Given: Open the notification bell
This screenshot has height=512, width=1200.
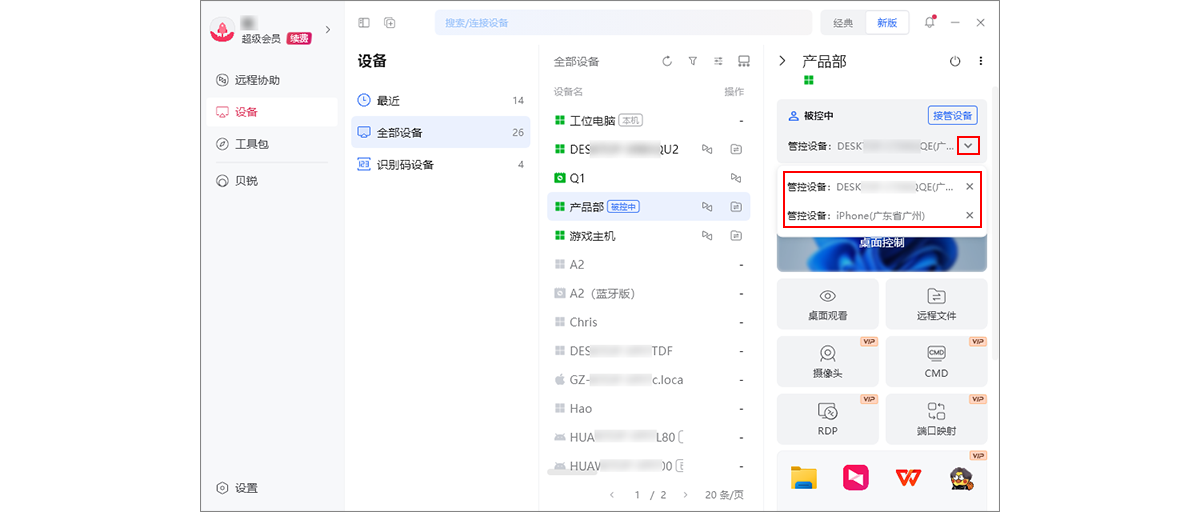Looking at the screenshot, I should click(929, 22).
